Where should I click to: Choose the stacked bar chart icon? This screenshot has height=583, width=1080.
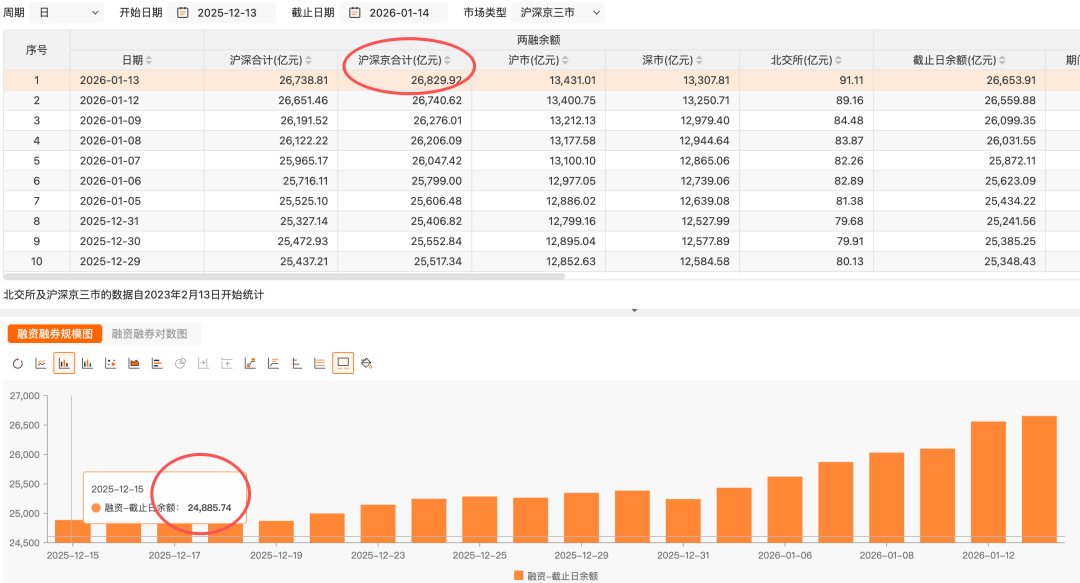pos(87,363)
